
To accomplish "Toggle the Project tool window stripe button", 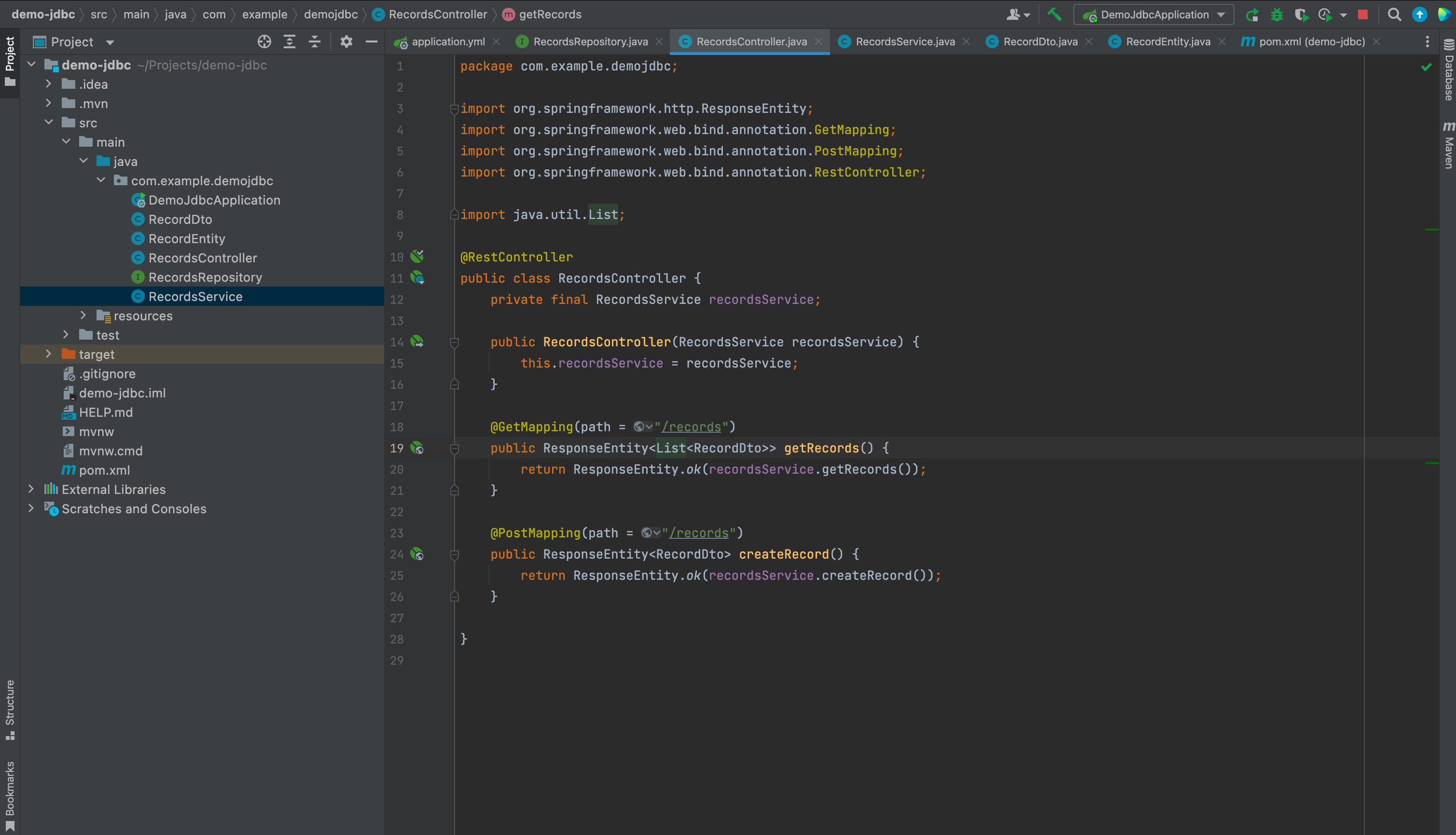I will coord(10,62).
